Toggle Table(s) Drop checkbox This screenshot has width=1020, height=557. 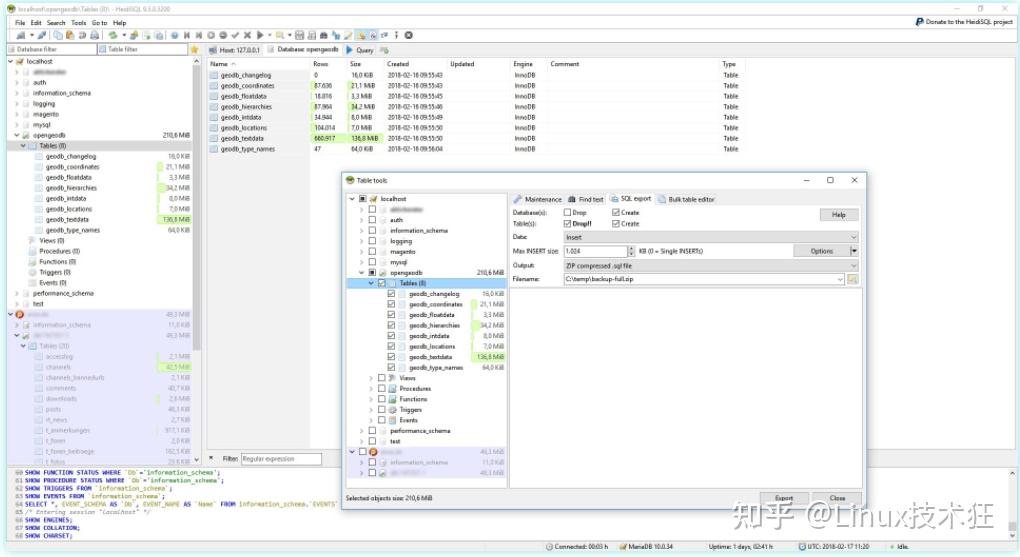[567, 224]
